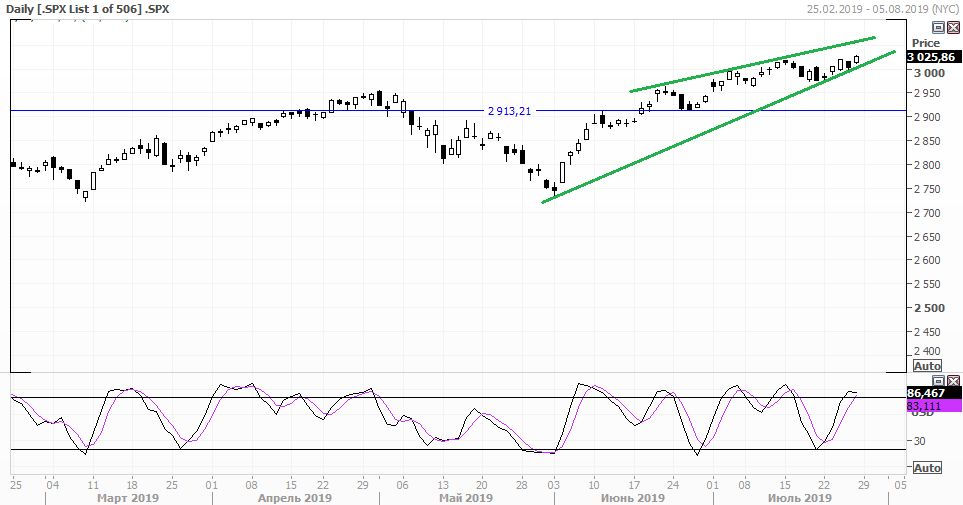Click the Апрель 2019 month label
Viewport: 963px width, 505px height.
295,498
